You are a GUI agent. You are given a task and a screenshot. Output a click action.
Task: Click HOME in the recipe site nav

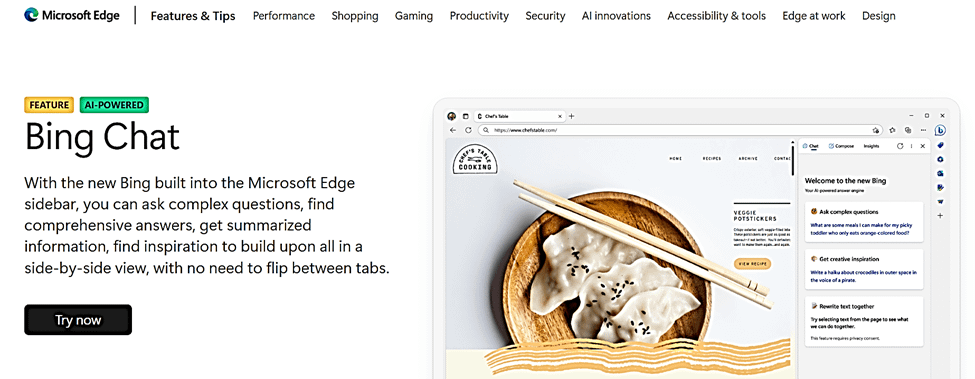(676, 158)
